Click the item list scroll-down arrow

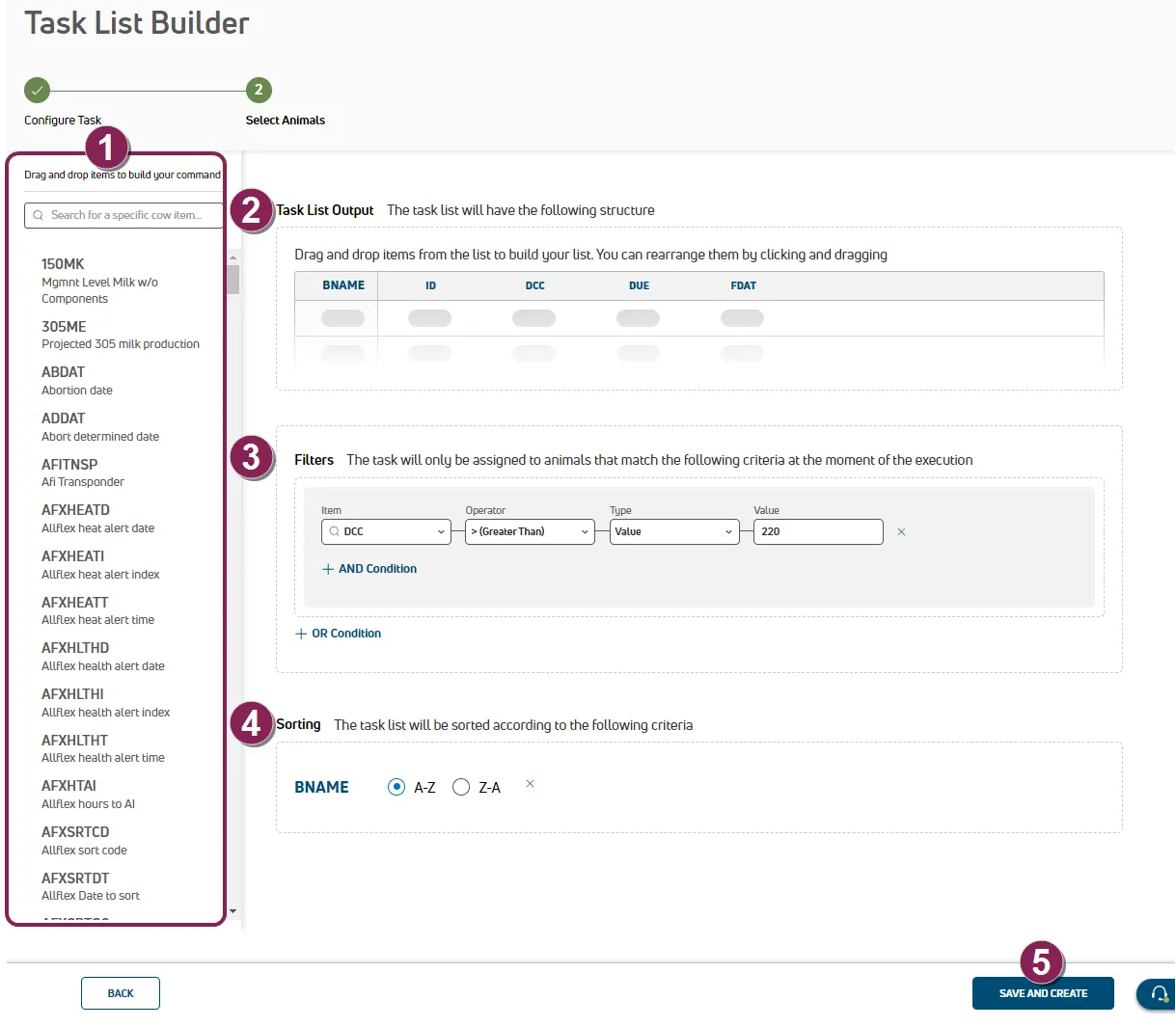coord(232,911)
